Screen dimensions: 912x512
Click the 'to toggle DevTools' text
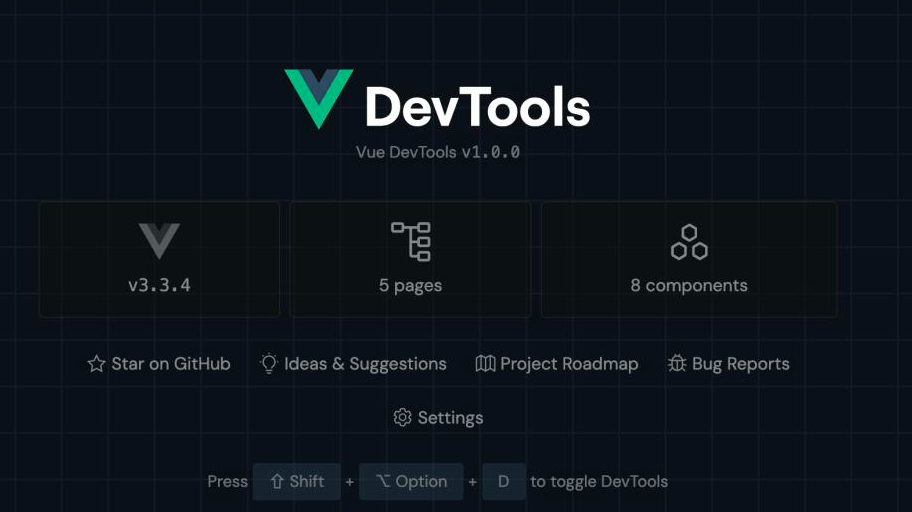pos(599,482)
